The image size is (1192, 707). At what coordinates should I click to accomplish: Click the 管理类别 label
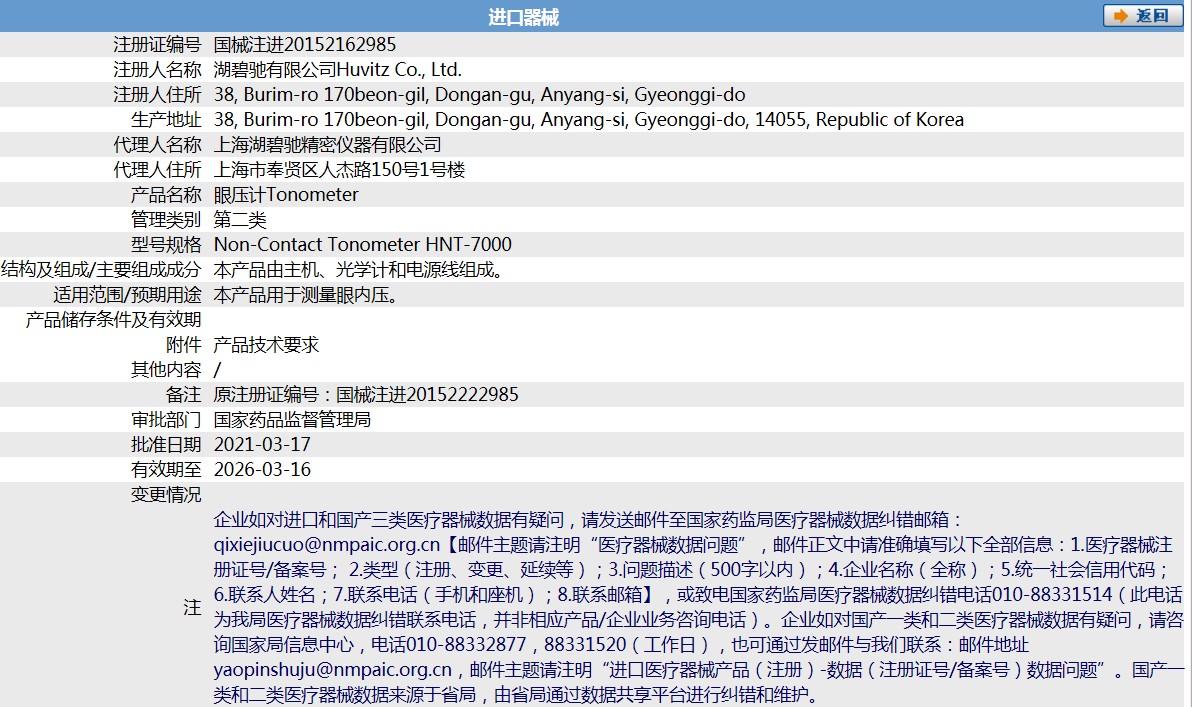click(166, 220)
